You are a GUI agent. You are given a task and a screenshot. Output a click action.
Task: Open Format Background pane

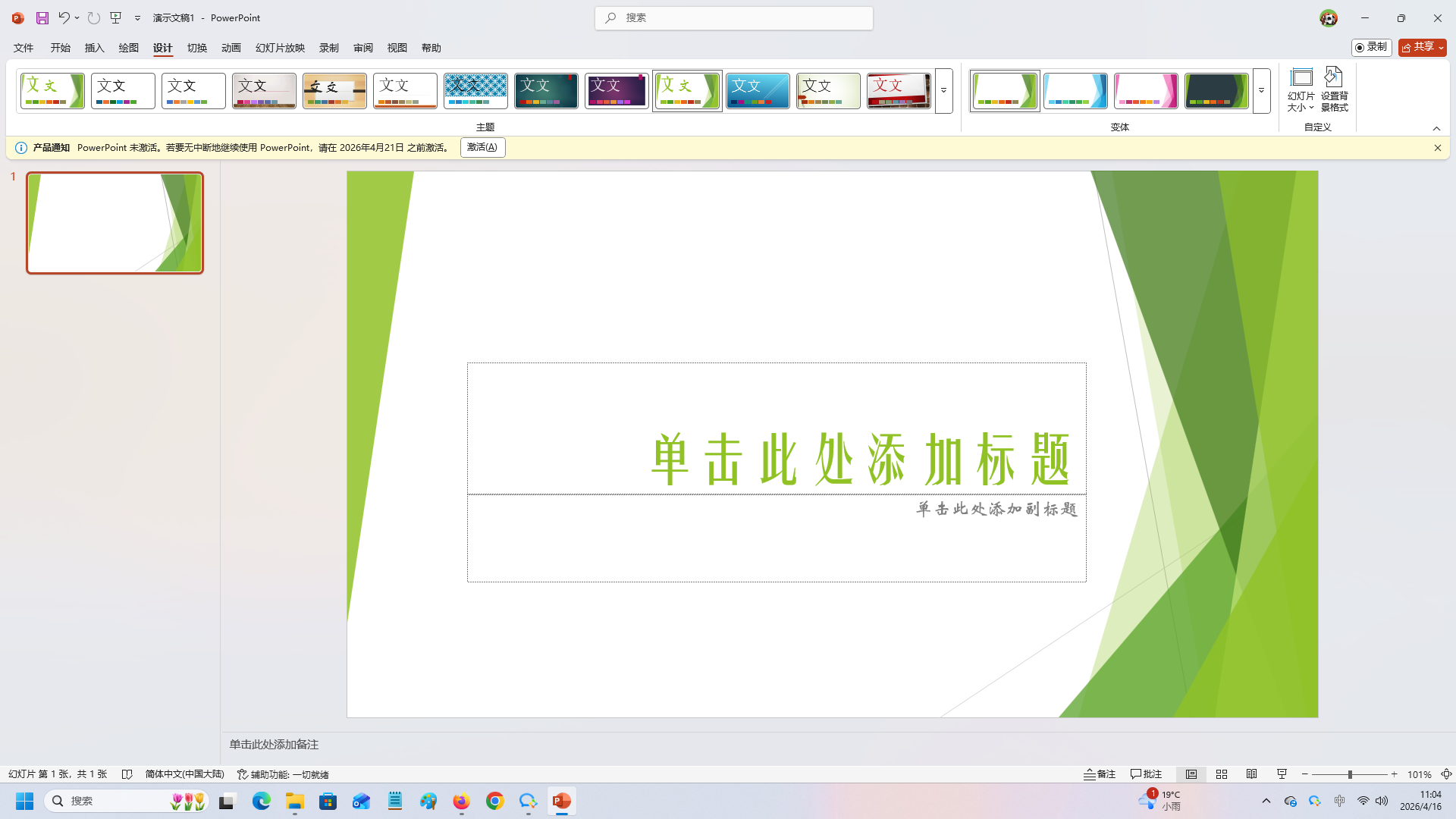(1334, 89)
